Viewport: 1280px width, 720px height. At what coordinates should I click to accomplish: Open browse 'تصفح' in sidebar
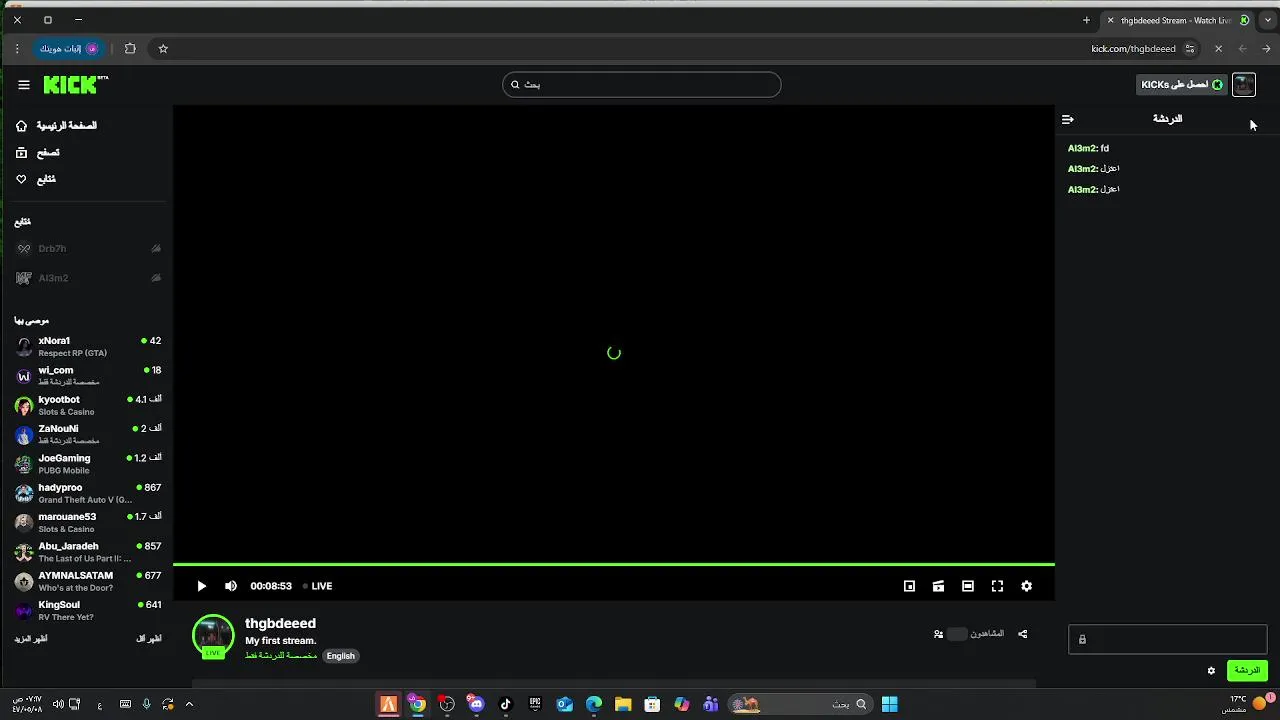point(38,153)
